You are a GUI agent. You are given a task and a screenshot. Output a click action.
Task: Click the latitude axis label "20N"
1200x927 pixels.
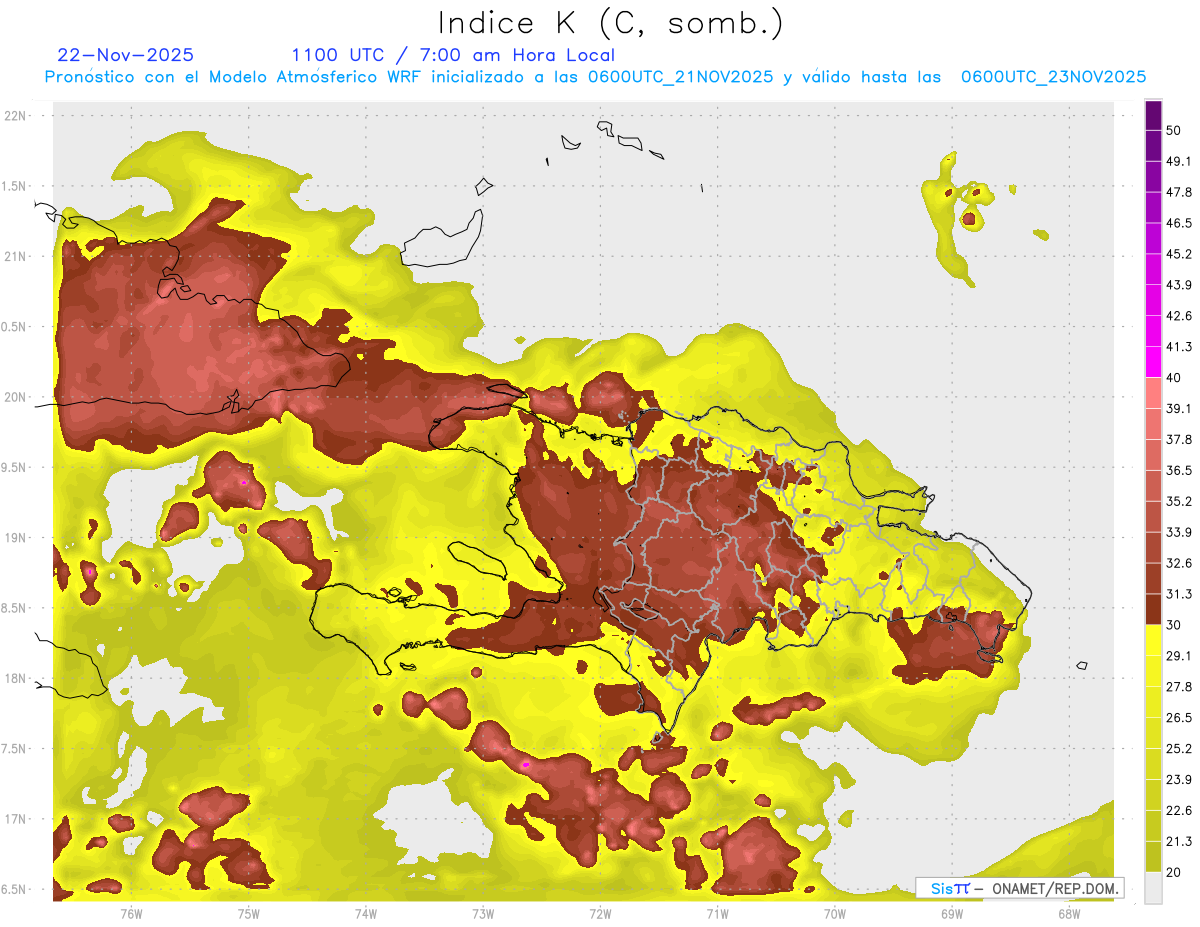(16, 397)
